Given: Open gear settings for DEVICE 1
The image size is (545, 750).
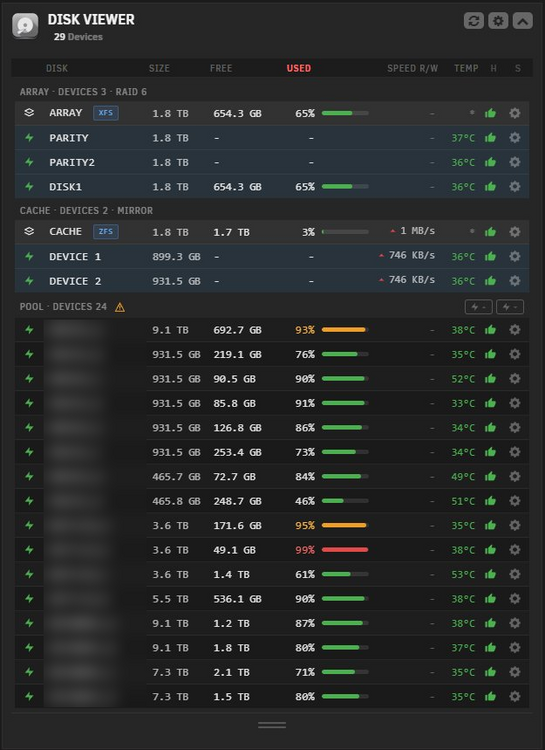Looking at the screenshot, I should (x=515, y=256).
